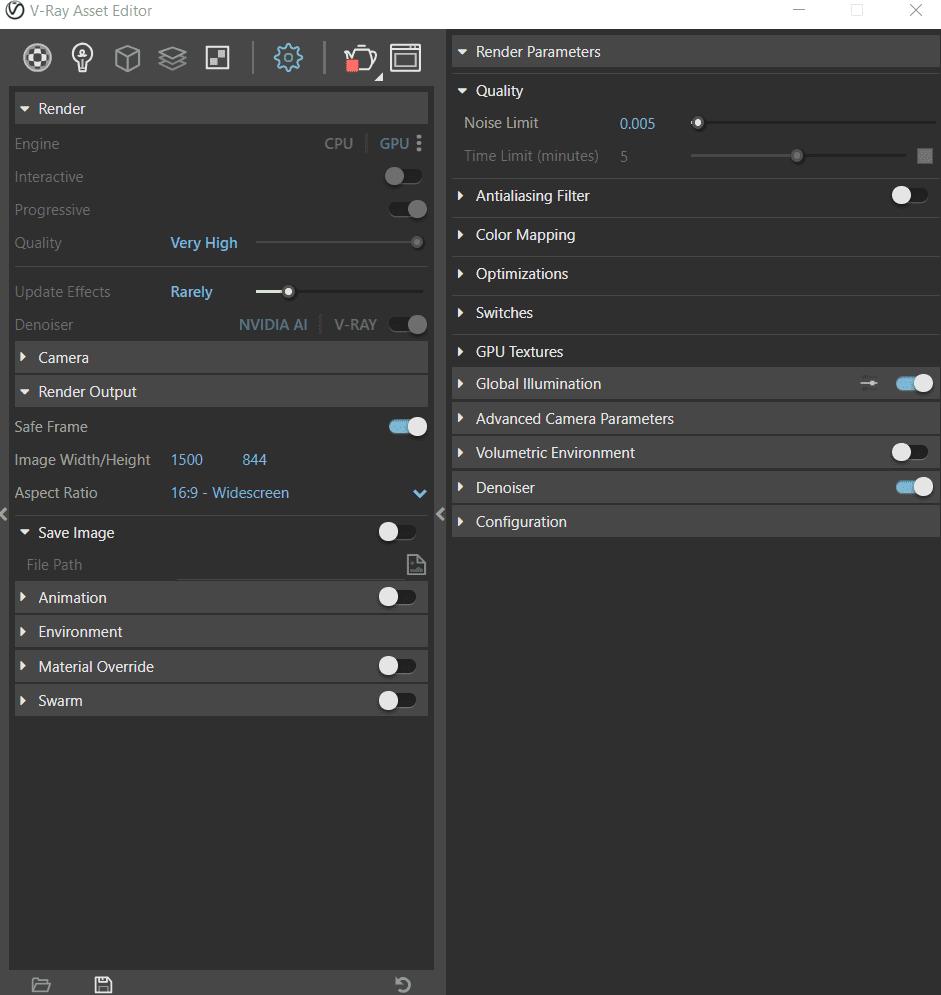Expand the Camera section
Viewport: 941px width, 995px height.
63,358
